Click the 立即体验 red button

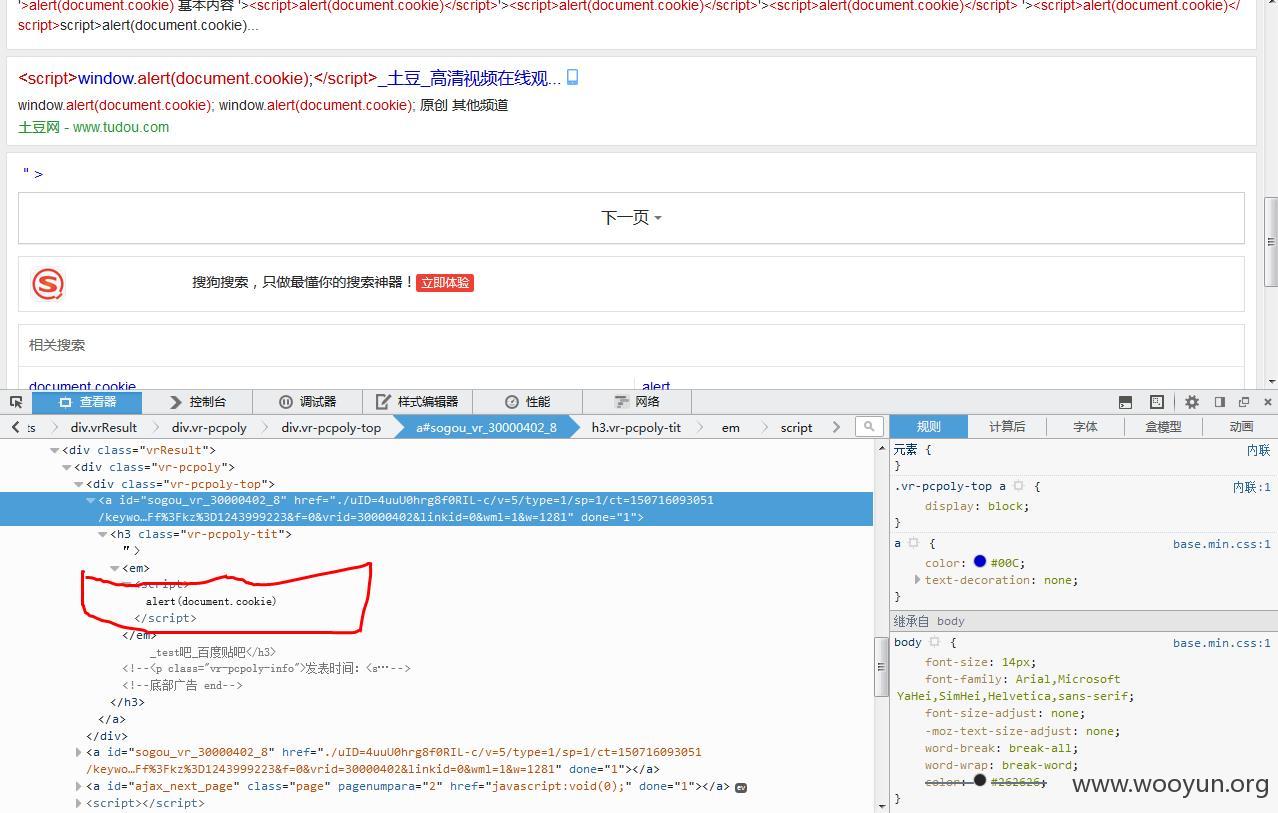click(445, 283)
